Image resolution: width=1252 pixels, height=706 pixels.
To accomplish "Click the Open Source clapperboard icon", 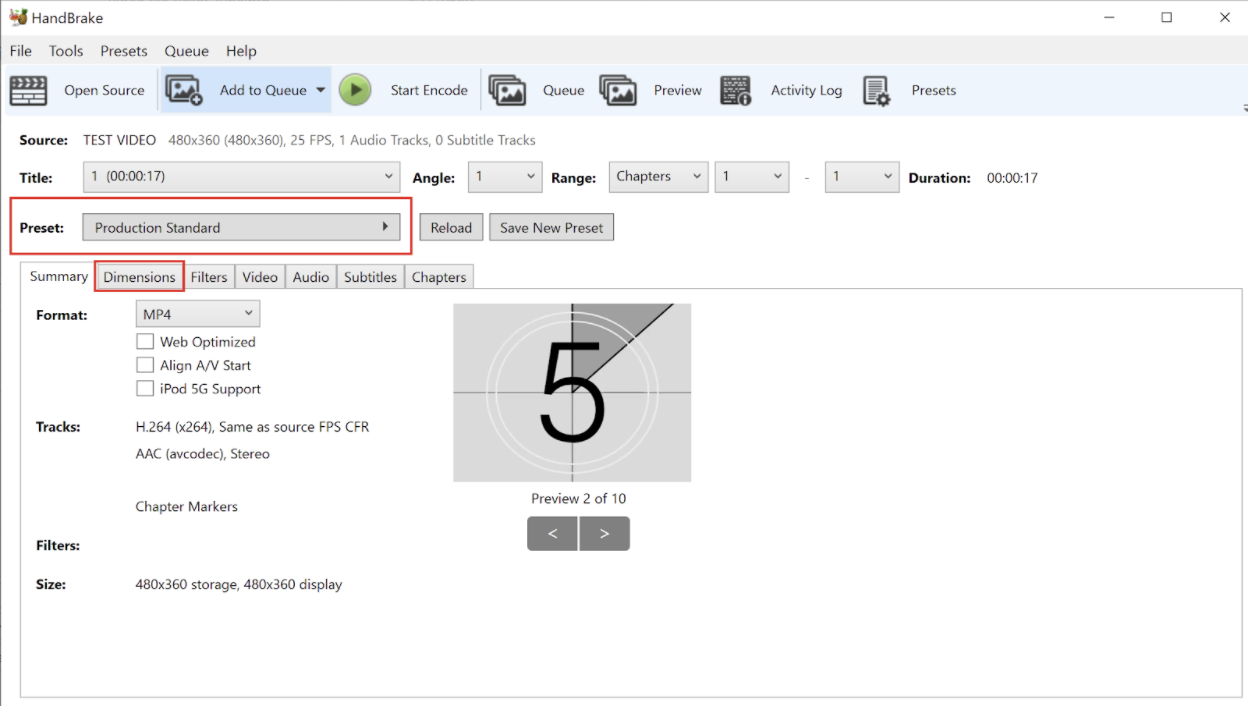I will 29,90.
